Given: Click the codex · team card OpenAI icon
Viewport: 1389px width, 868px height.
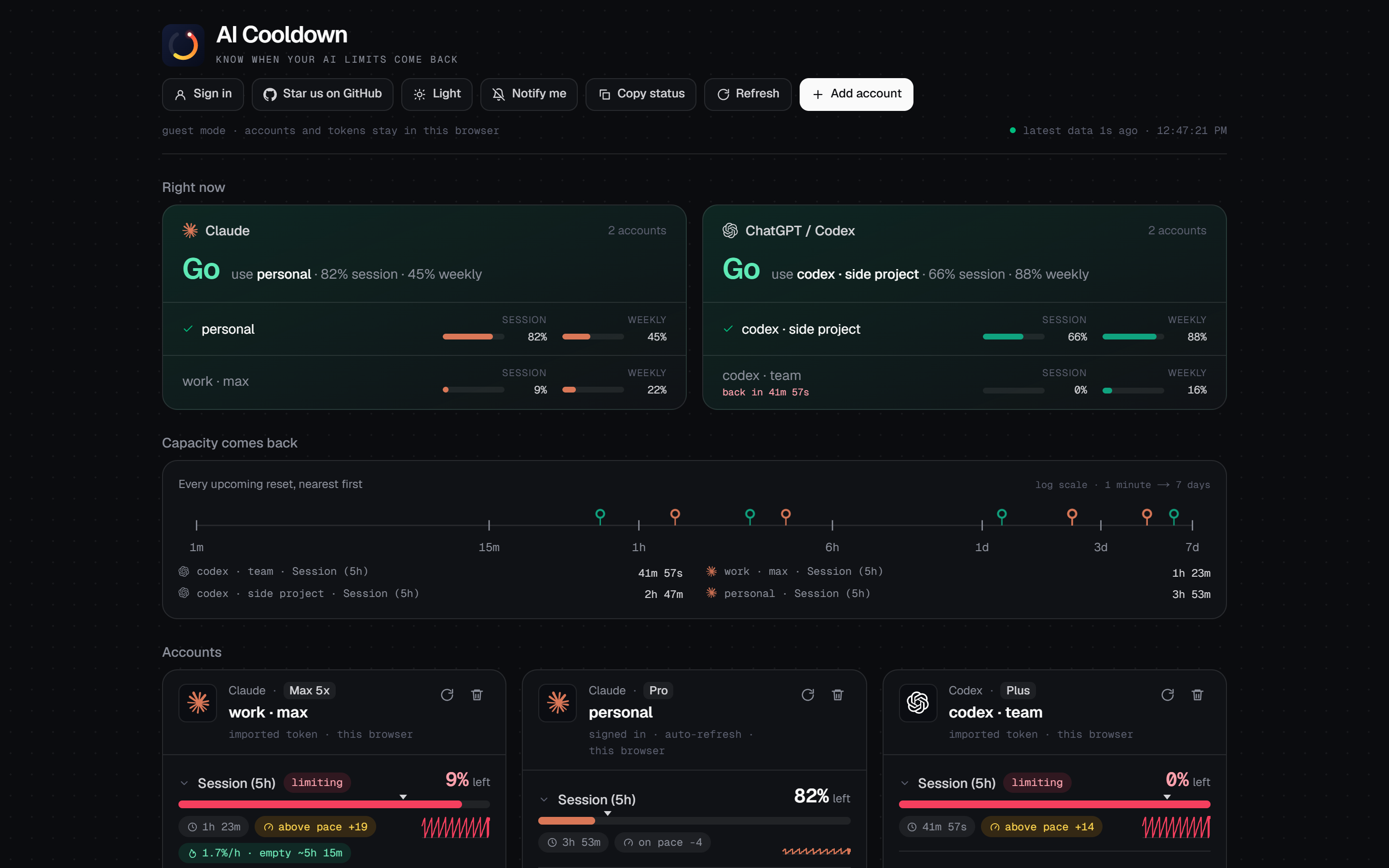Looking at the screenshot, I should pos(918,703).
